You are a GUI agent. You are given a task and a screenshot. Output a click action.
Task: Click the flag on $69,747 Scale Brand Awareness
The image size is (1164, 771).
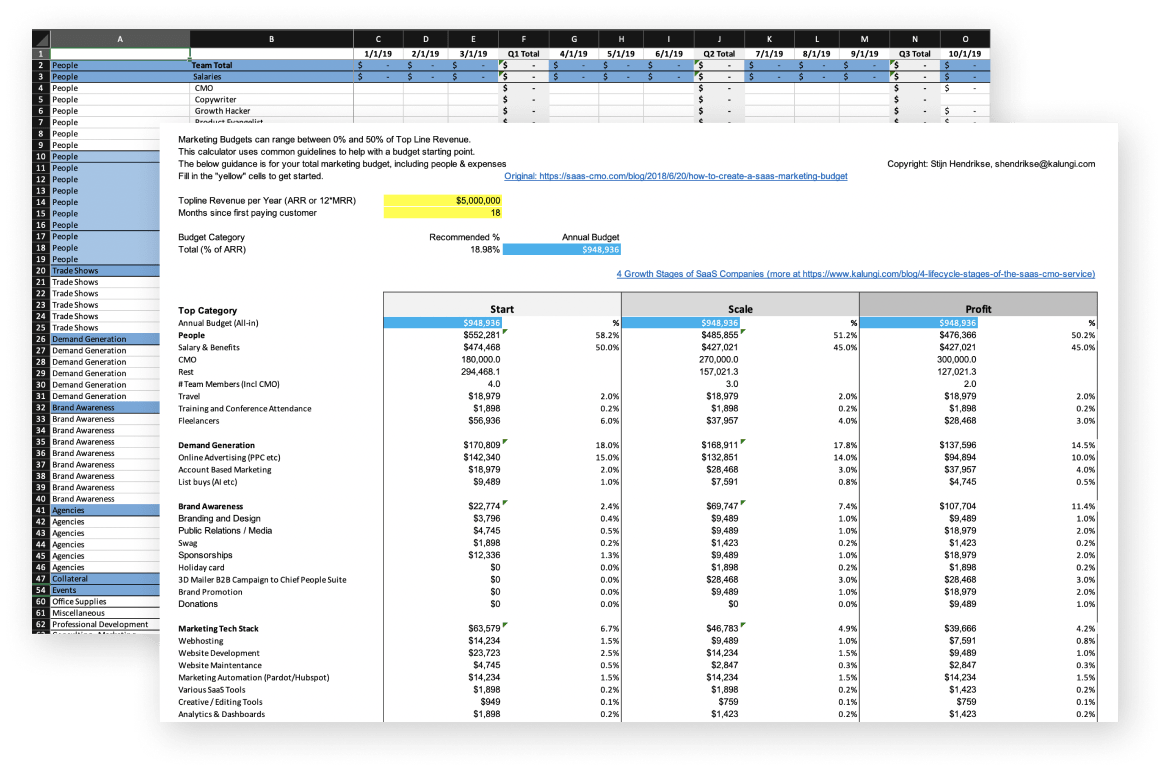(x=744, y=502)
